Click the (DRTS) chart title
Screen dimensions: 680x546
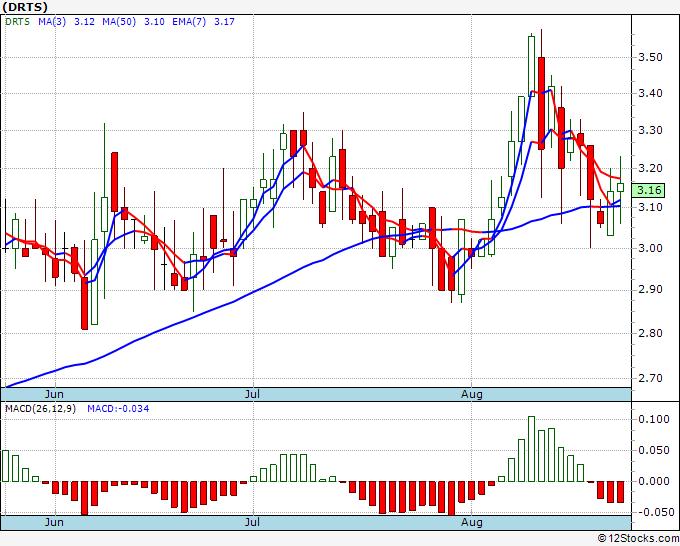tap(25, 7)
